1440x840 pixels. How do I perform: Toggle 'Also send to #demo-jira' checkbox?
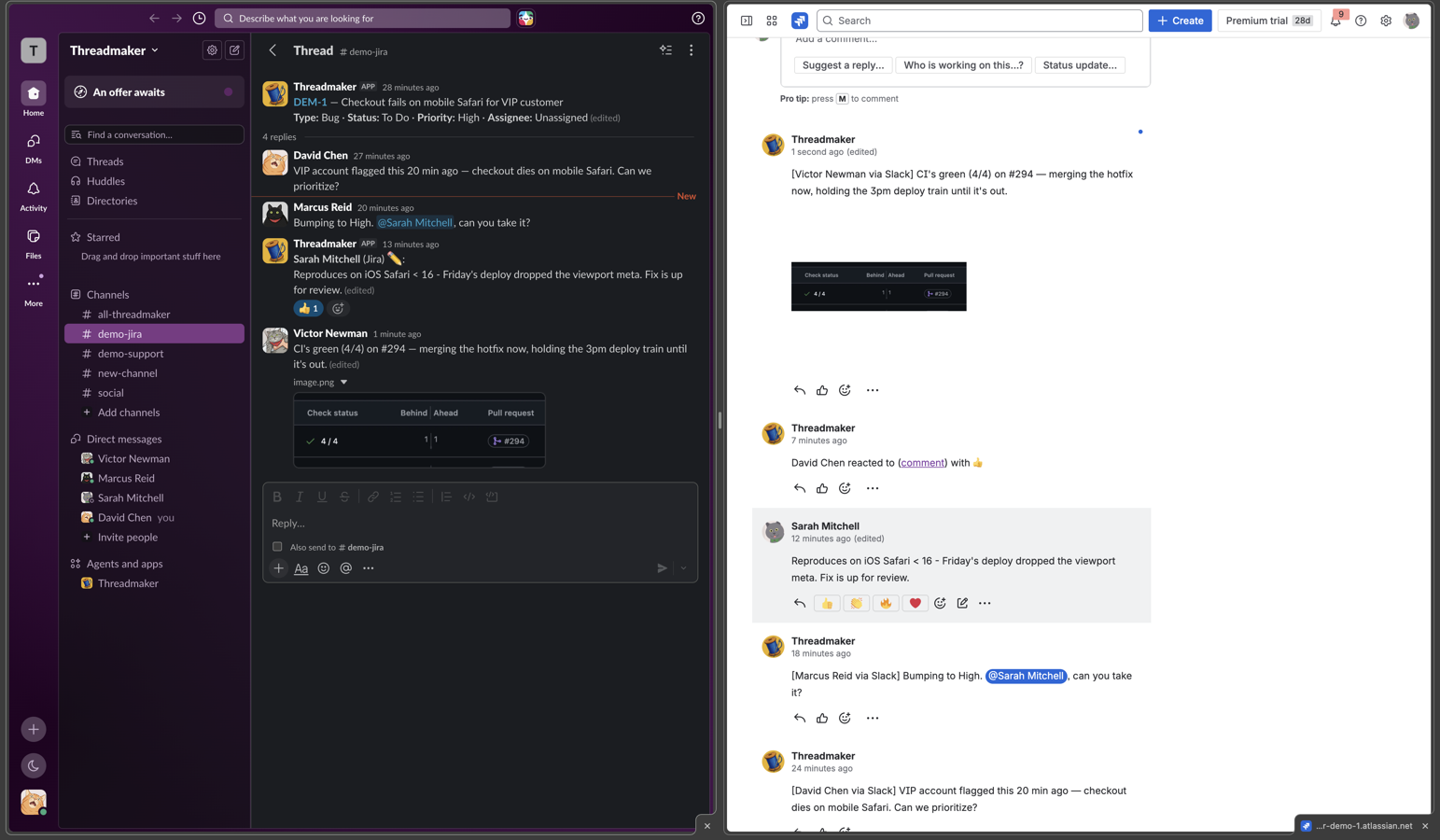pos(277,547)
